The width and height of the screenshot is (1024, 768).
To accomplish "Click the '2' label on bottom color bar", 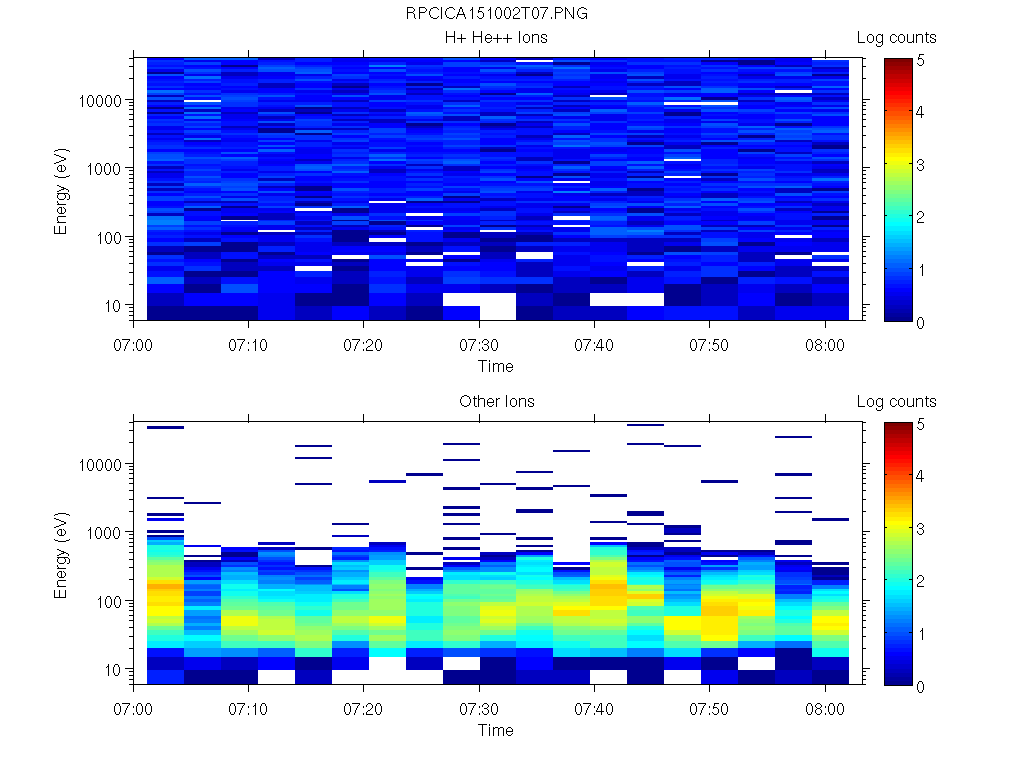I will 920,581.
